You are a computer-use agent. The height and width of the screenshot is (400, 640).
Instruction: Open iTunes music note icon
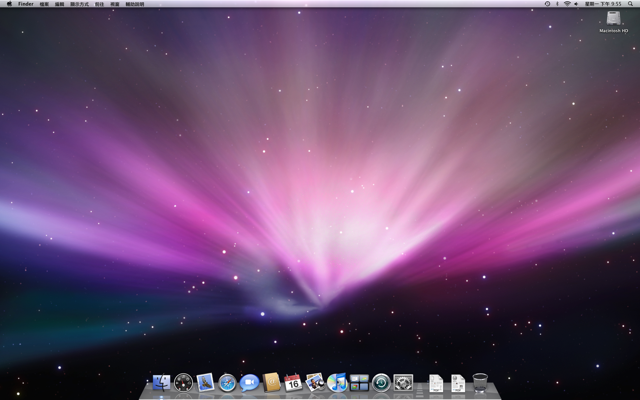tap(337, 382)
